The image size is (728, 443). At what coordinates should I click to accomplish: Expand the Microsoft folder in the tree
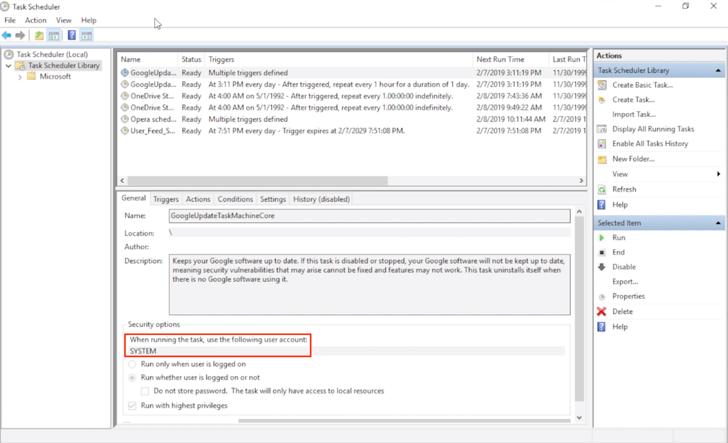20,77
